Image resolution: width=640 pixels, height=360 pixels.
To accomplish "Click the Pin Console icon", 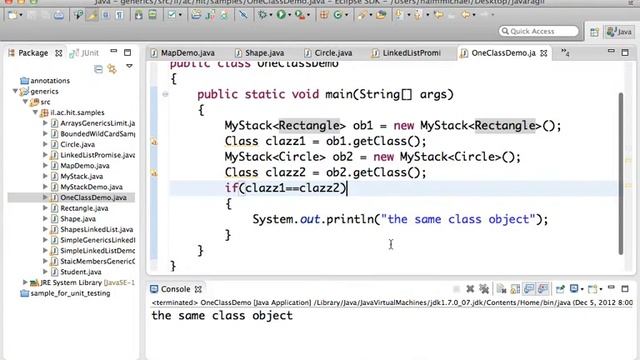I will click(560, 289).
